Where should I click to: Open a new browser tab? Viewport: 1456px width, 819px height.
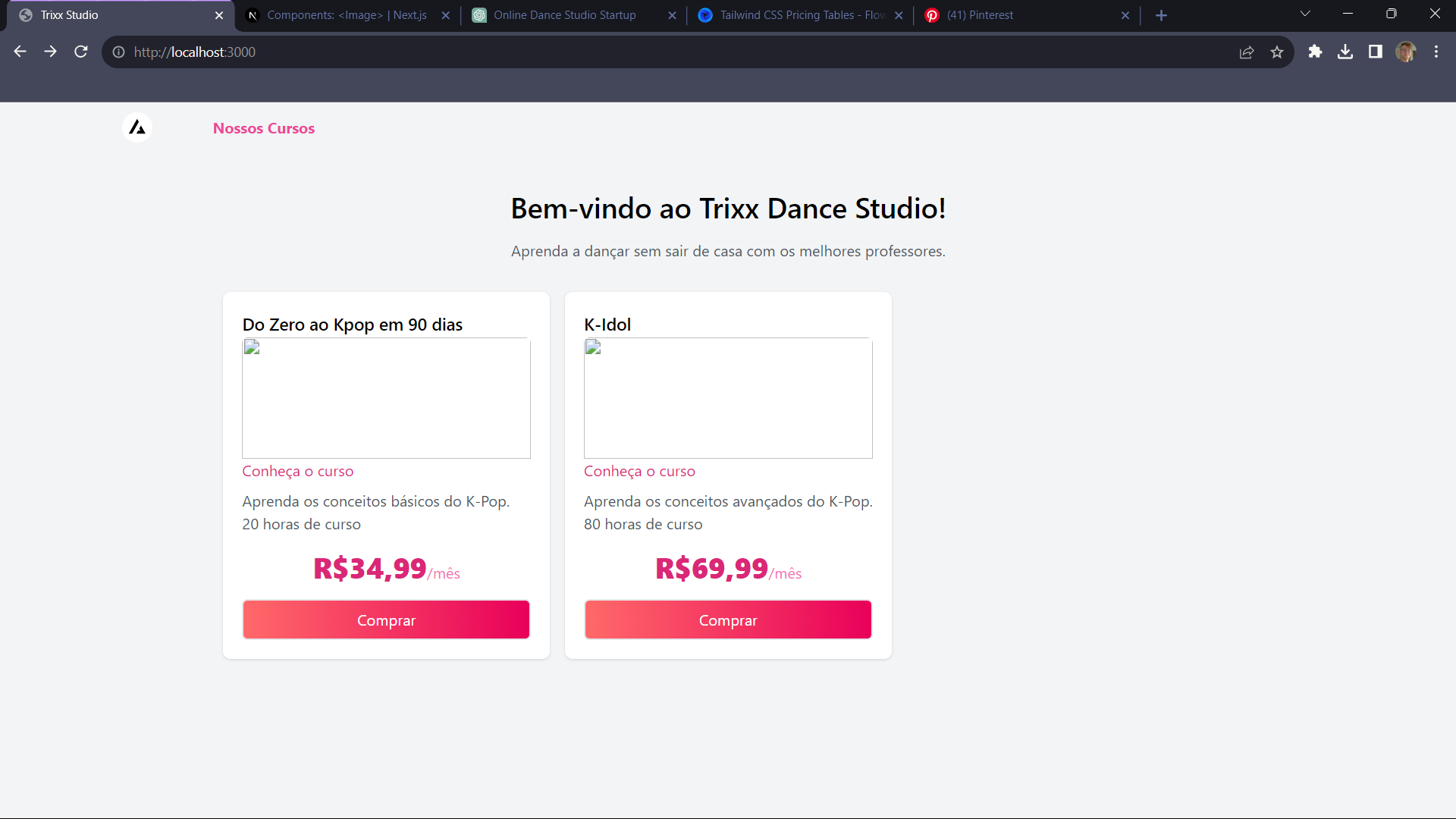coord(1161,15)
